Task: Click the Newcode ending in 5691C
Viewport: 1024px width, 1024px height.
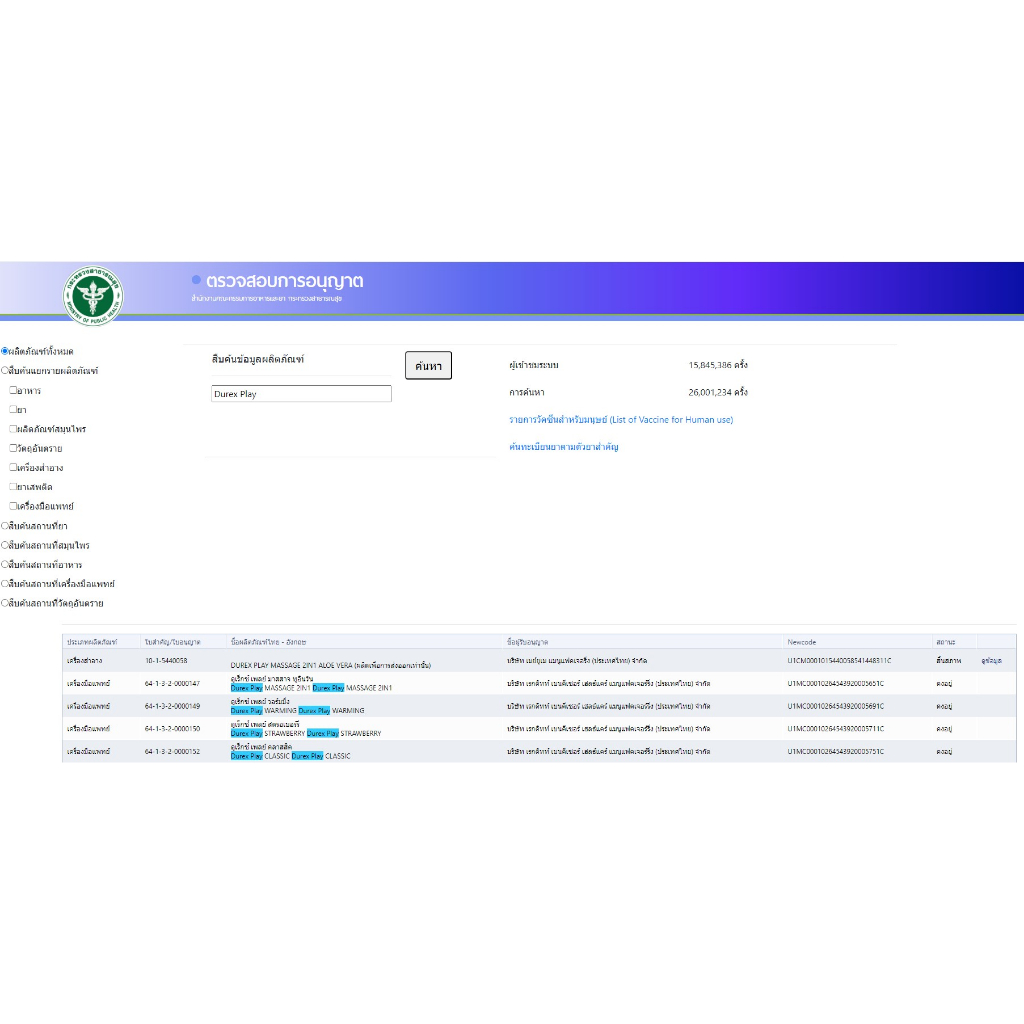Action: coord(835,706)
